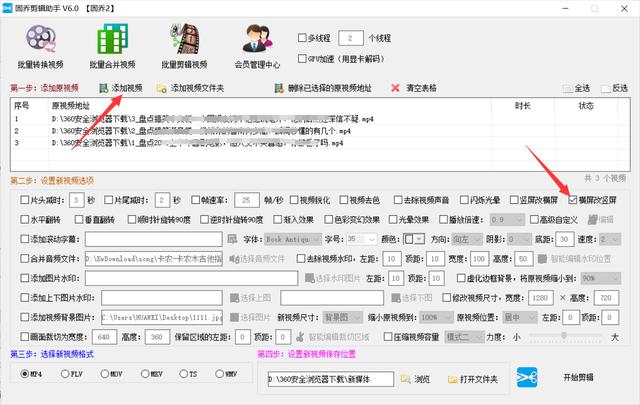
Task: Open the 速度 speed dropdown
Action: click(x=610, y=239)
